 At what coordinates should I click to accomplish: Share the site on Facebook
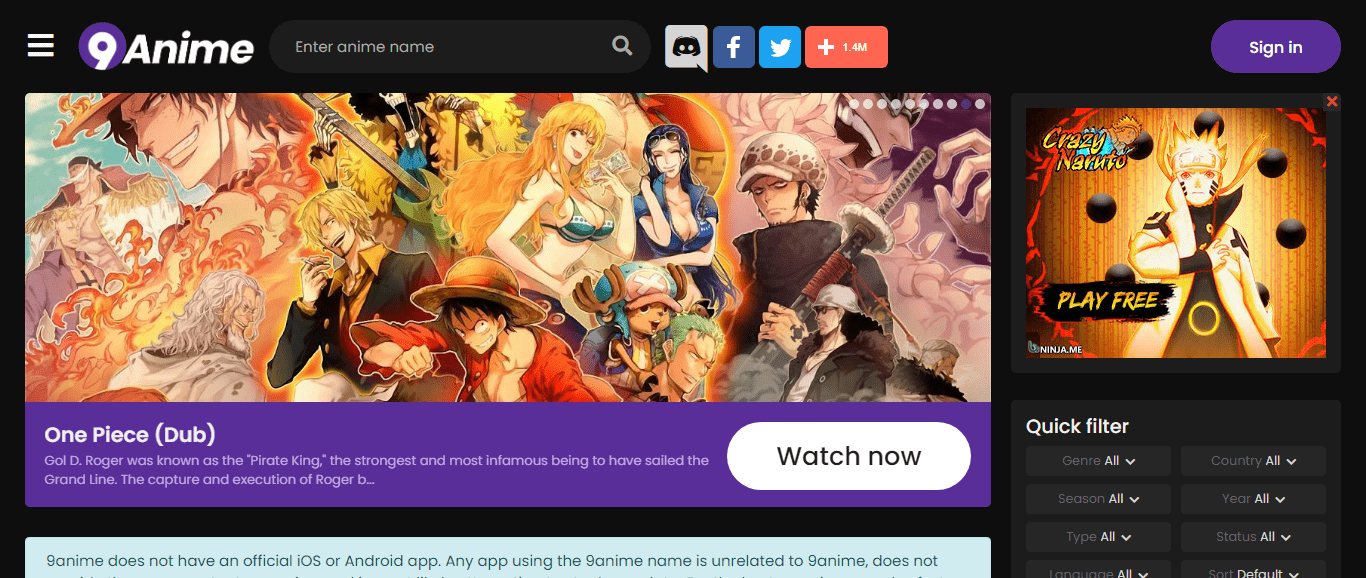point(734,47)
